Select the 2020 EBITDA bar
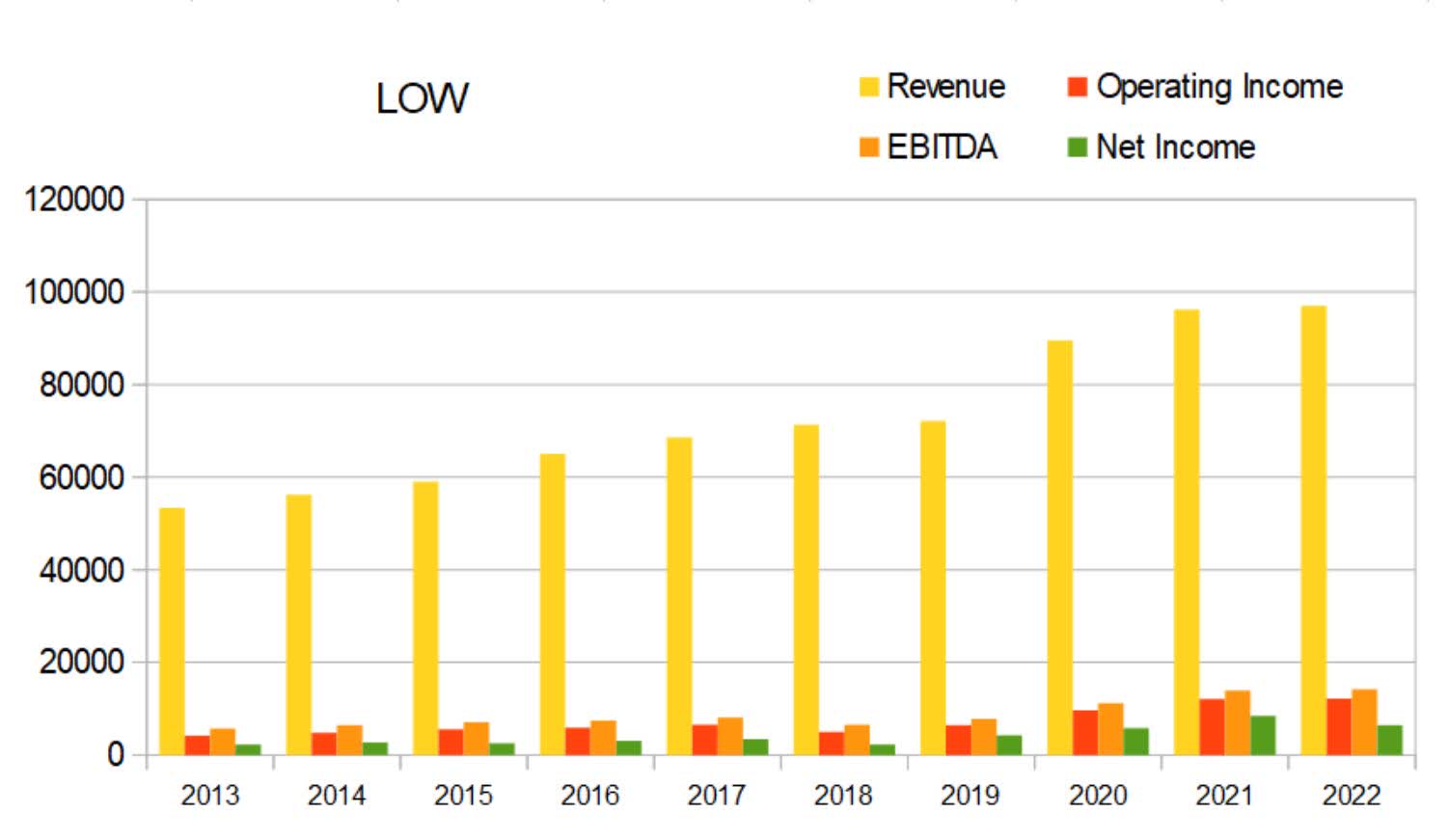1449x840 pixels. pyautogui.click(x=1110, y=729)
